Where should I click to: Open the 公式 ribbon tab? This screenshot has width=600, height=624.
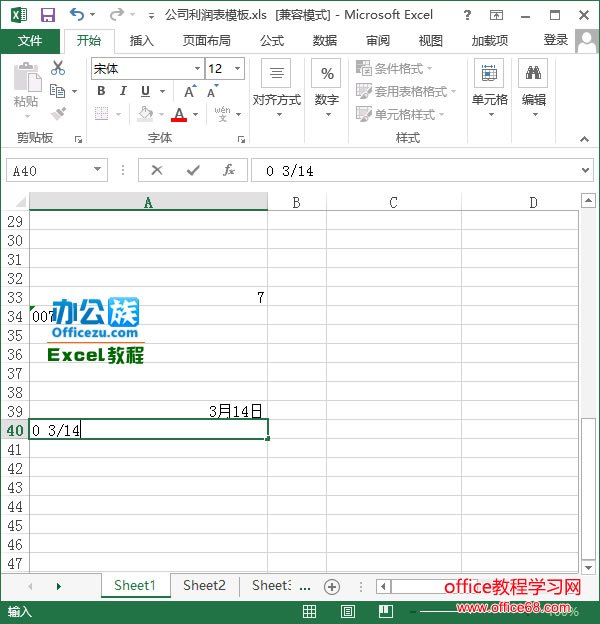tap(272, 41)
